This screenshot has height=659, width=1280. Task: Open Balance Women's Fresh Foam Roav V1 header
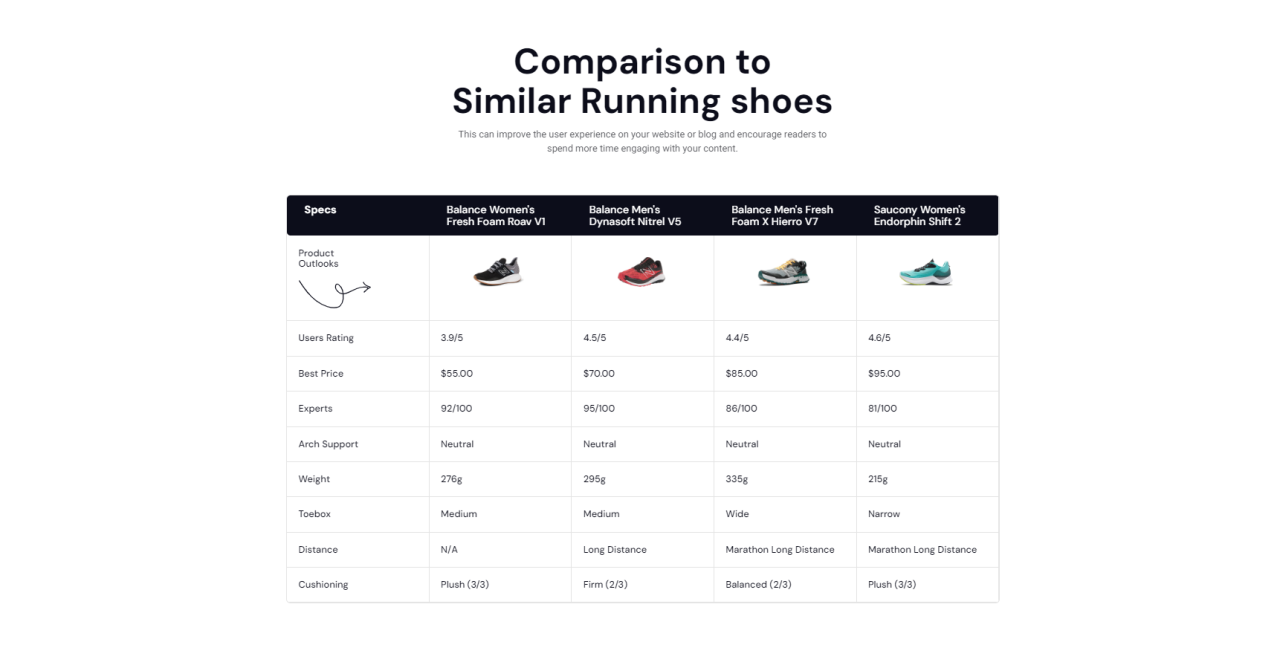pos(495,216)
